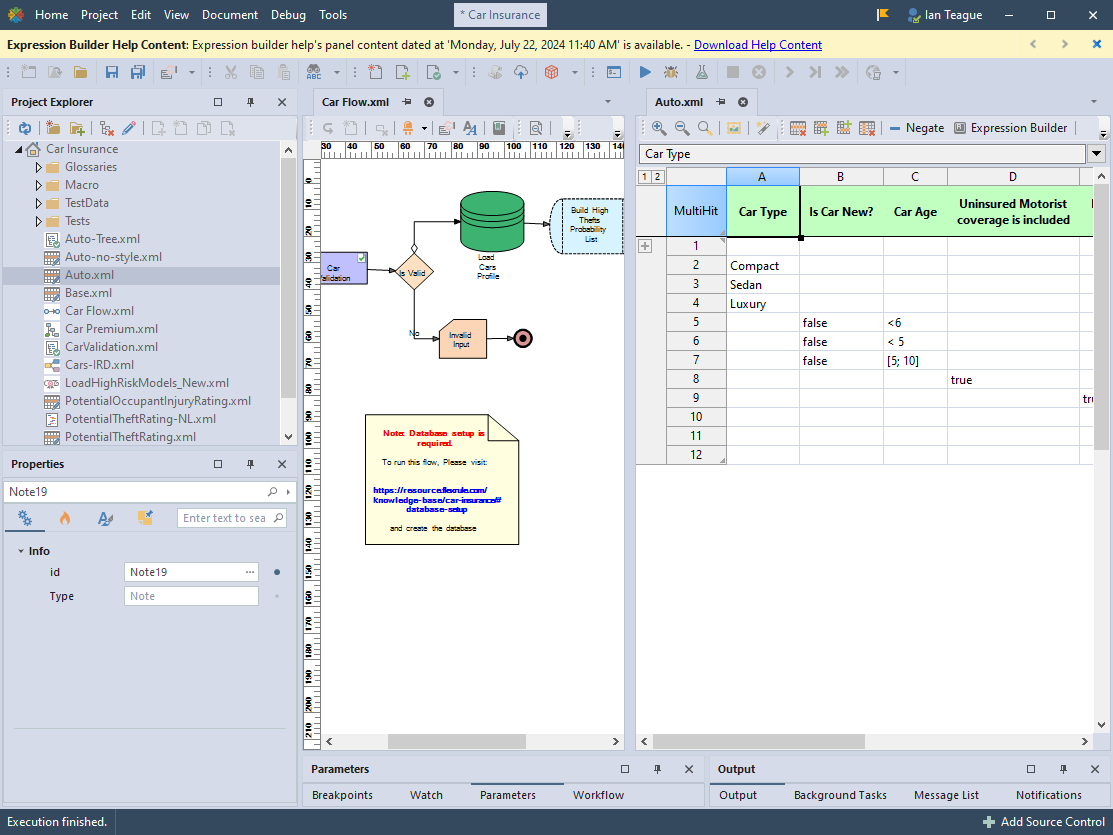Zoom in on the Auto.xml table
1113x835 pixels.
(x=659, y=128)
